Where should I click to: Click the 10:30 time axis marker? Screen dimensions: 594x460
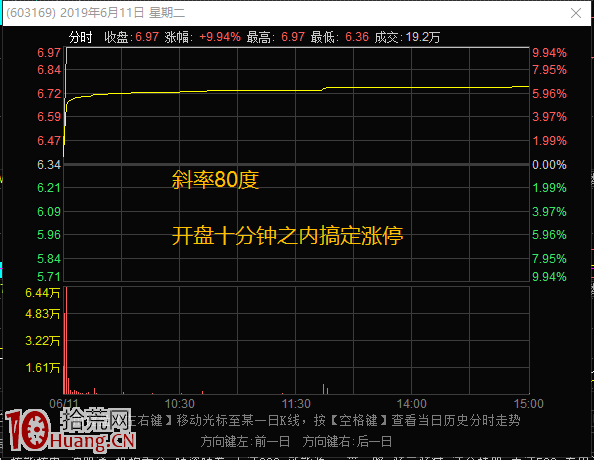180,404
